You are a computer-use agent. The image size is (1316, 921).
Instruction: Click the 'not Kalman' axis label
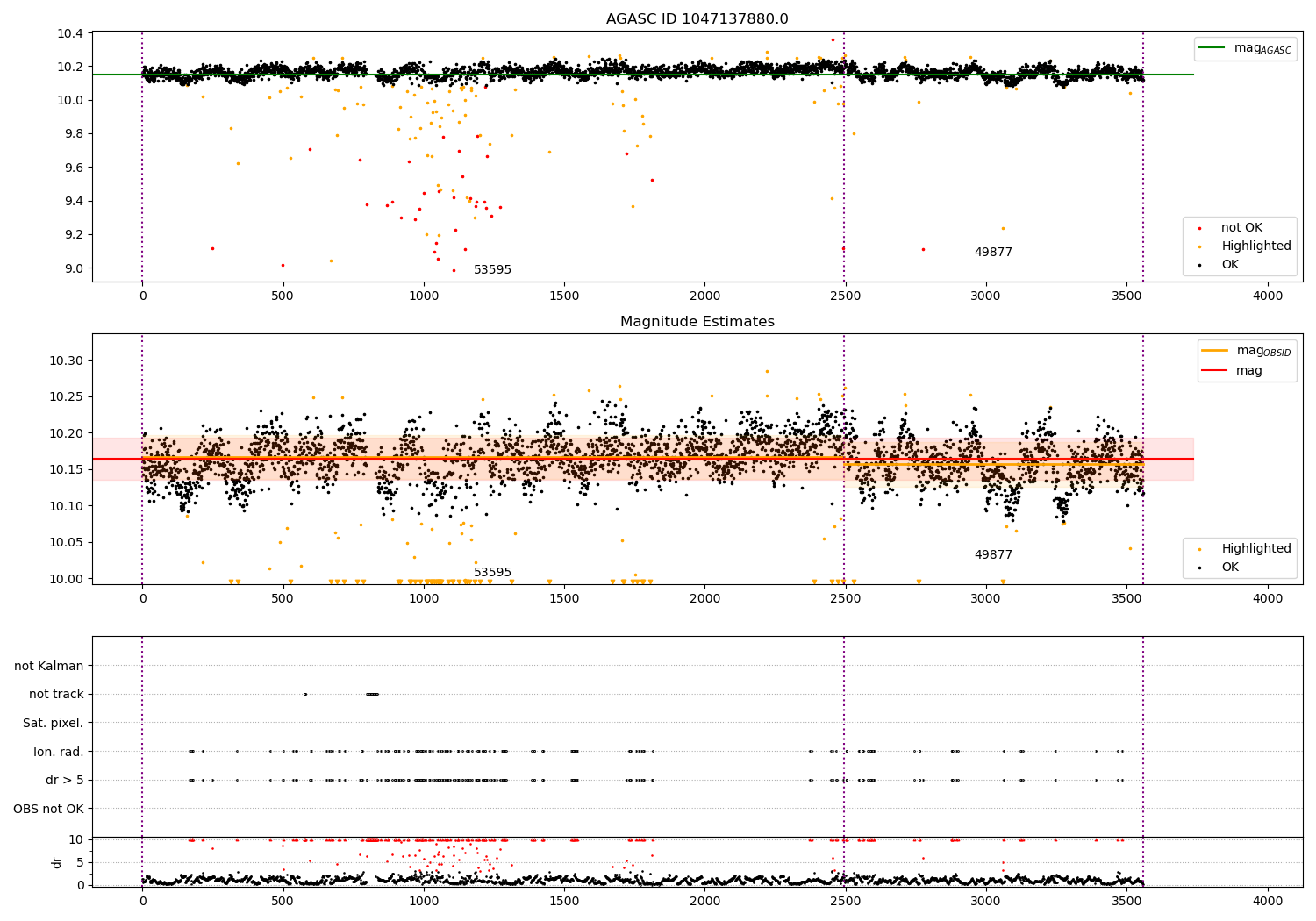point(49,666)
